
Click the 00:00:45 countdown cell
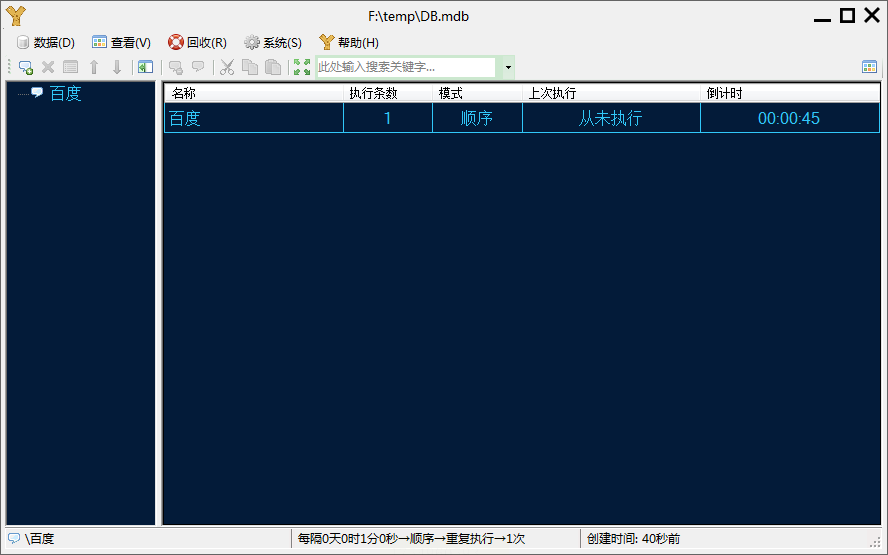tap(789, 118)
